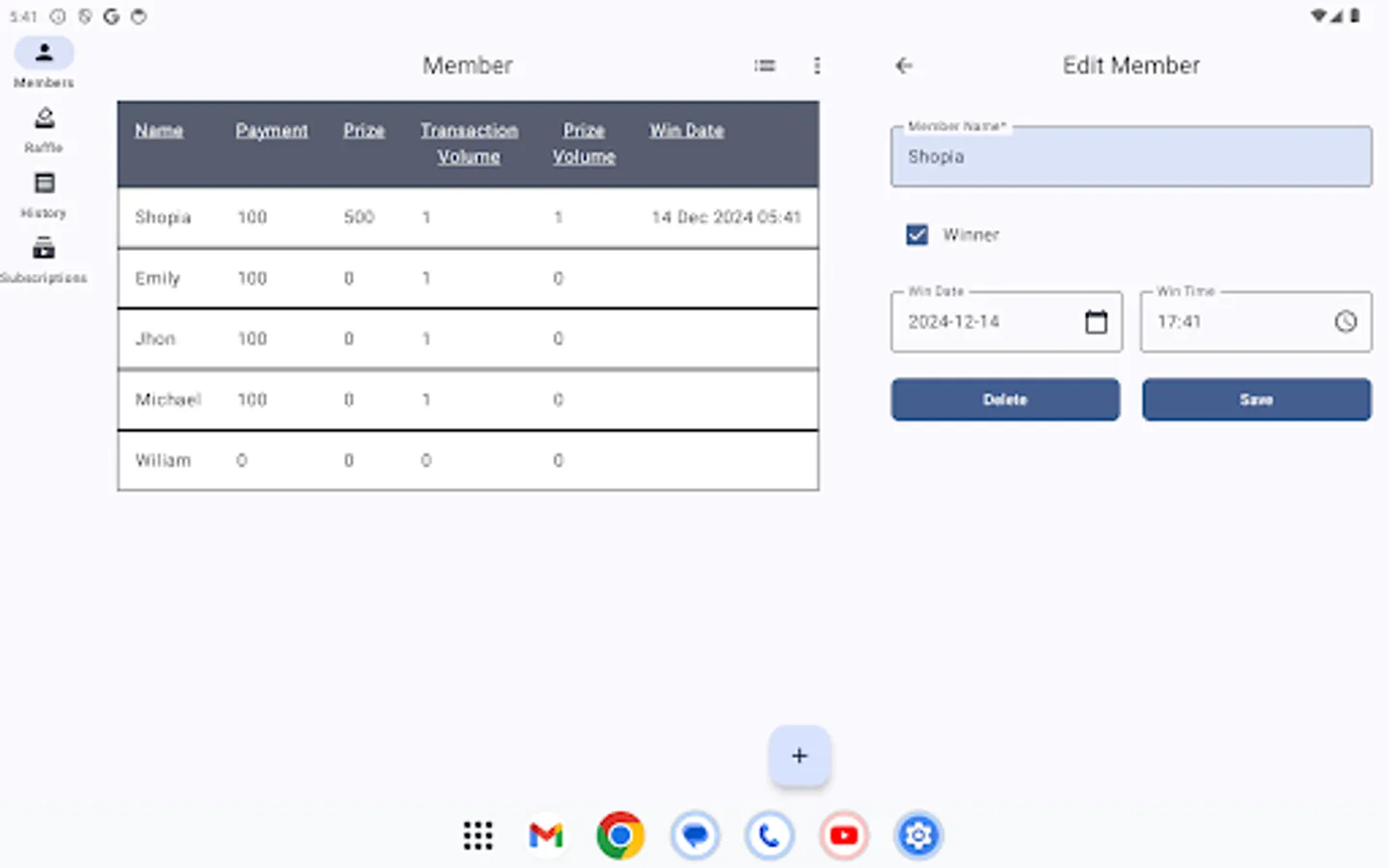Image resolution: width=1389 pixels, height=868 pixels.
Task: Open the History navigation tab
Action: pyautogui.click(x=43, y=196)
